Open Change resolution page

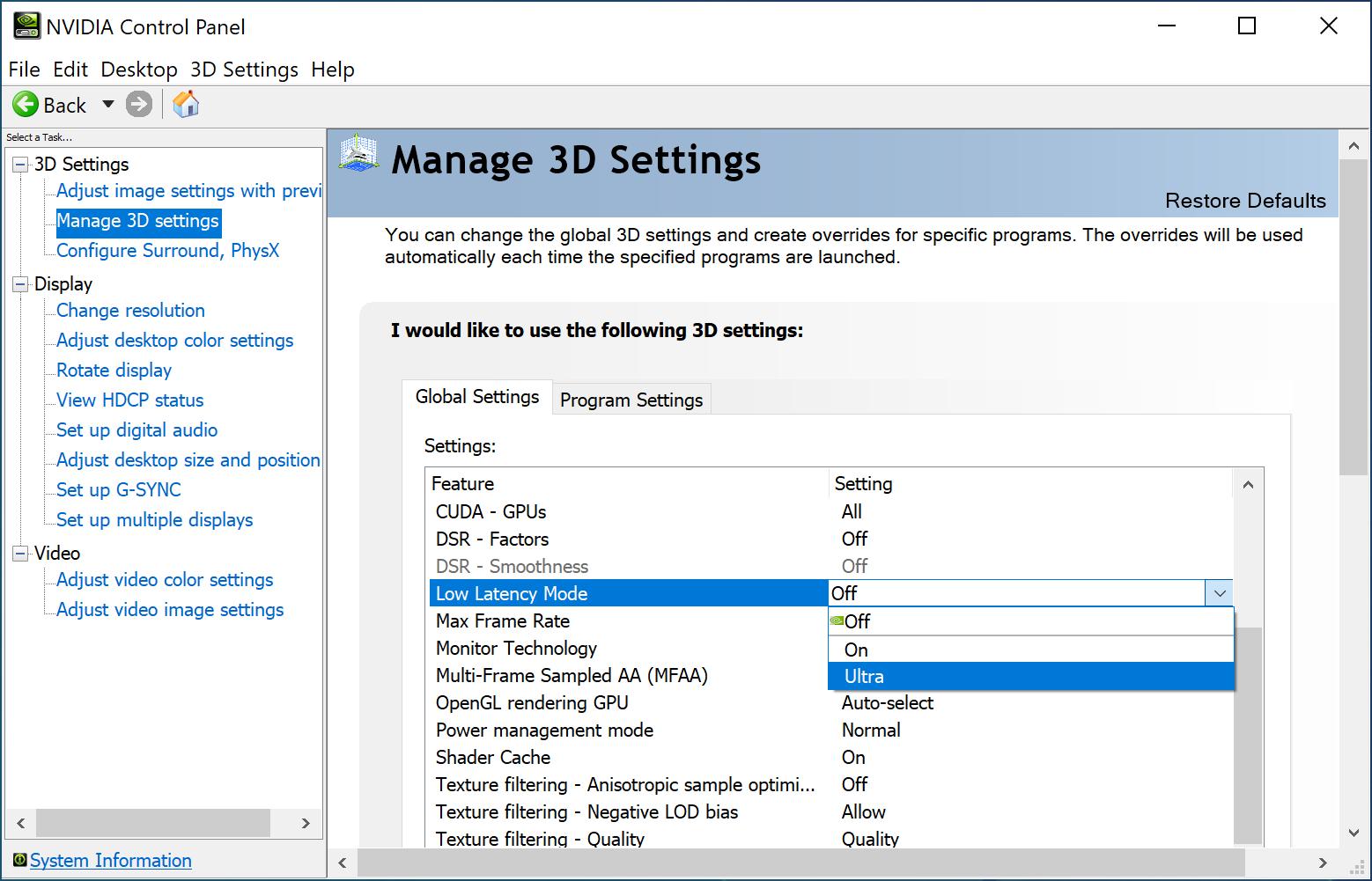pyautogui.click(x=130, y=311)
